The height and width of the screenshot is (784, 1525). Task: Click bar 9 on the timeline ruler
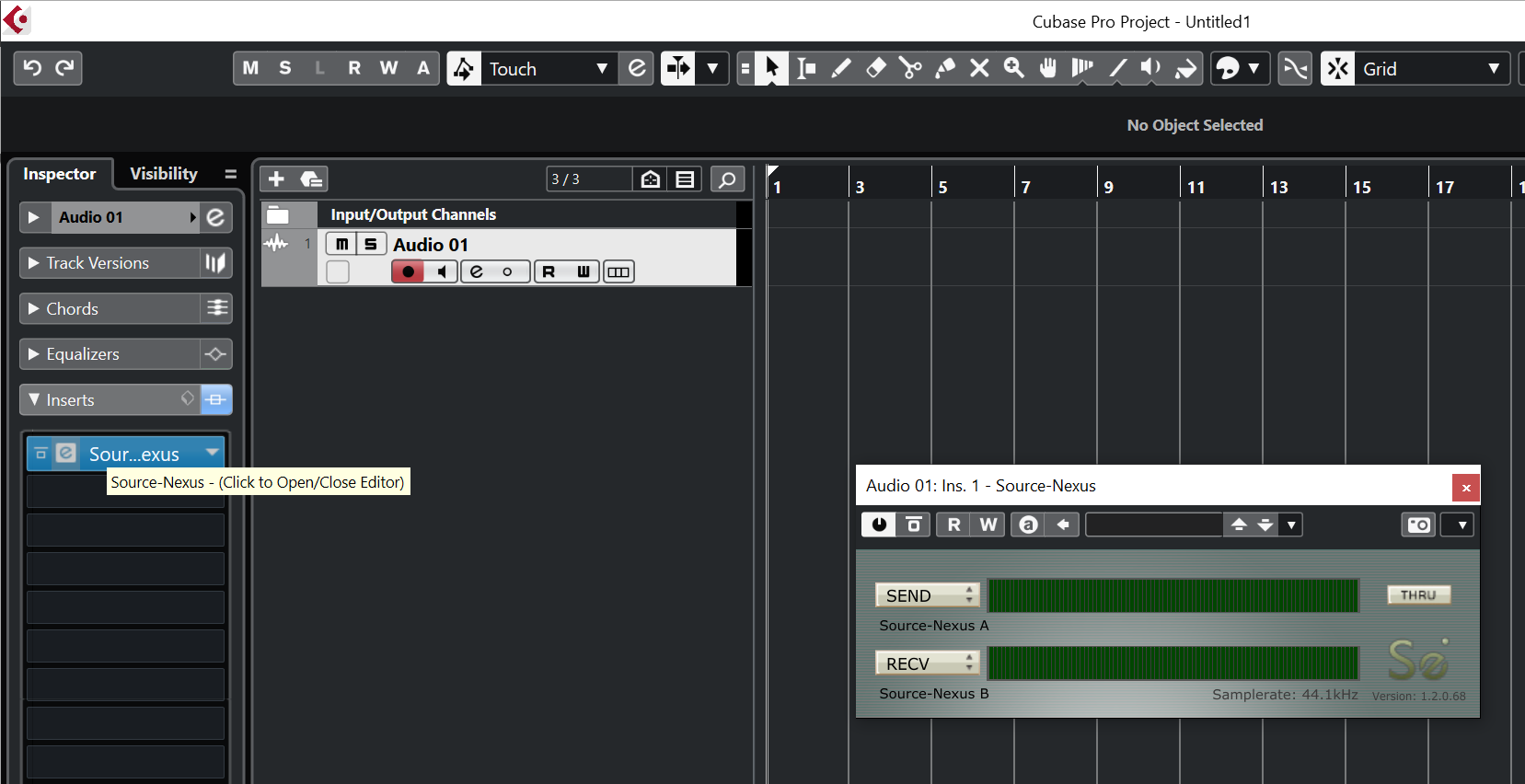(x=1108, y=187)
